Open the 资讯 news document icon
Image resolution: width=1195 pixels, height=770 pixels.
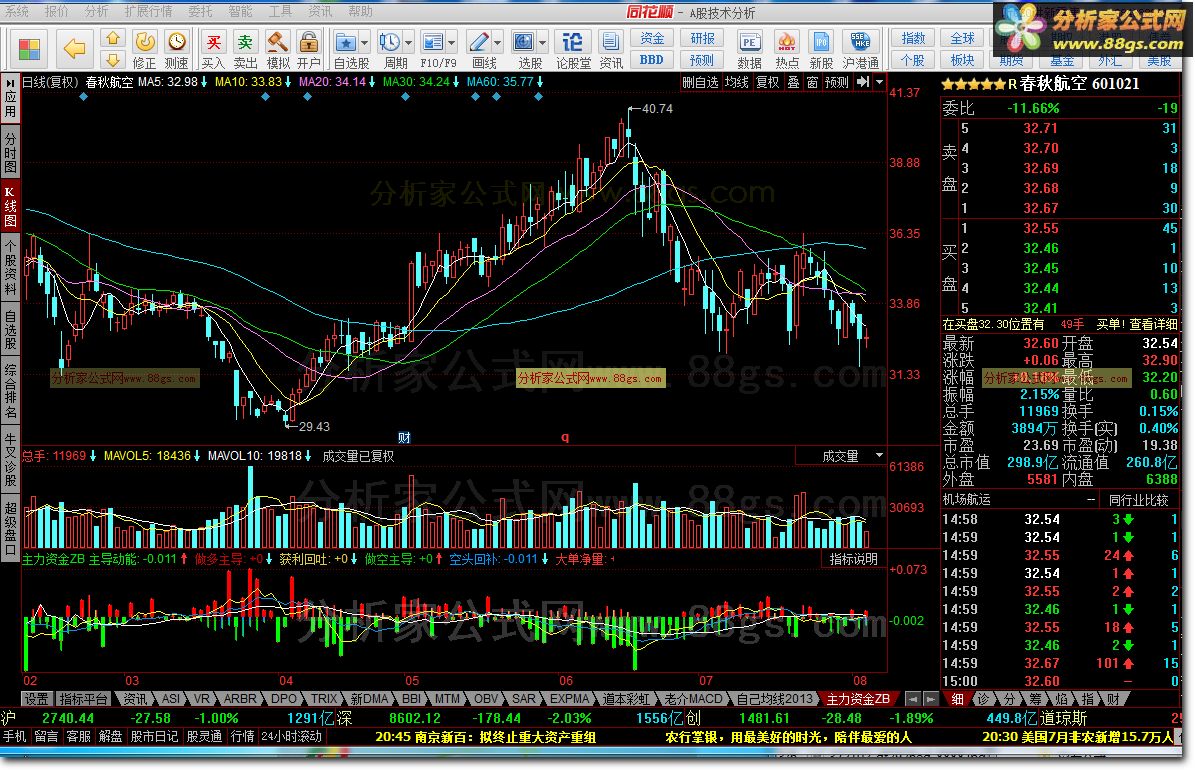pyautogui.click(x=610, y=50)
